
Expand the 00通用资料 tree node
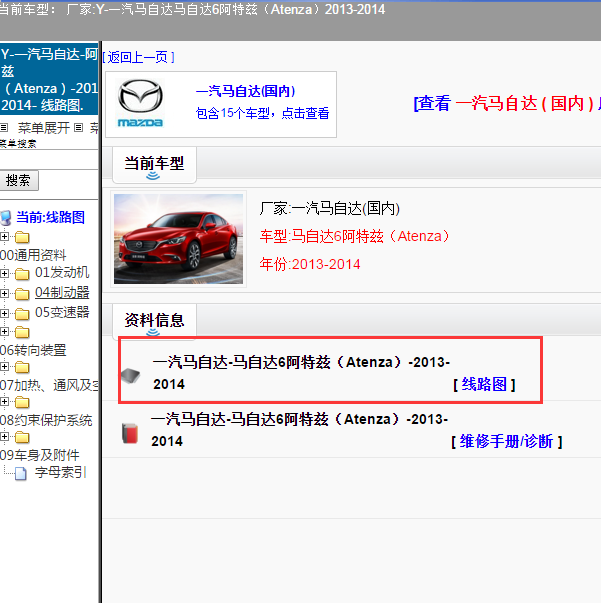coord(4,236)
